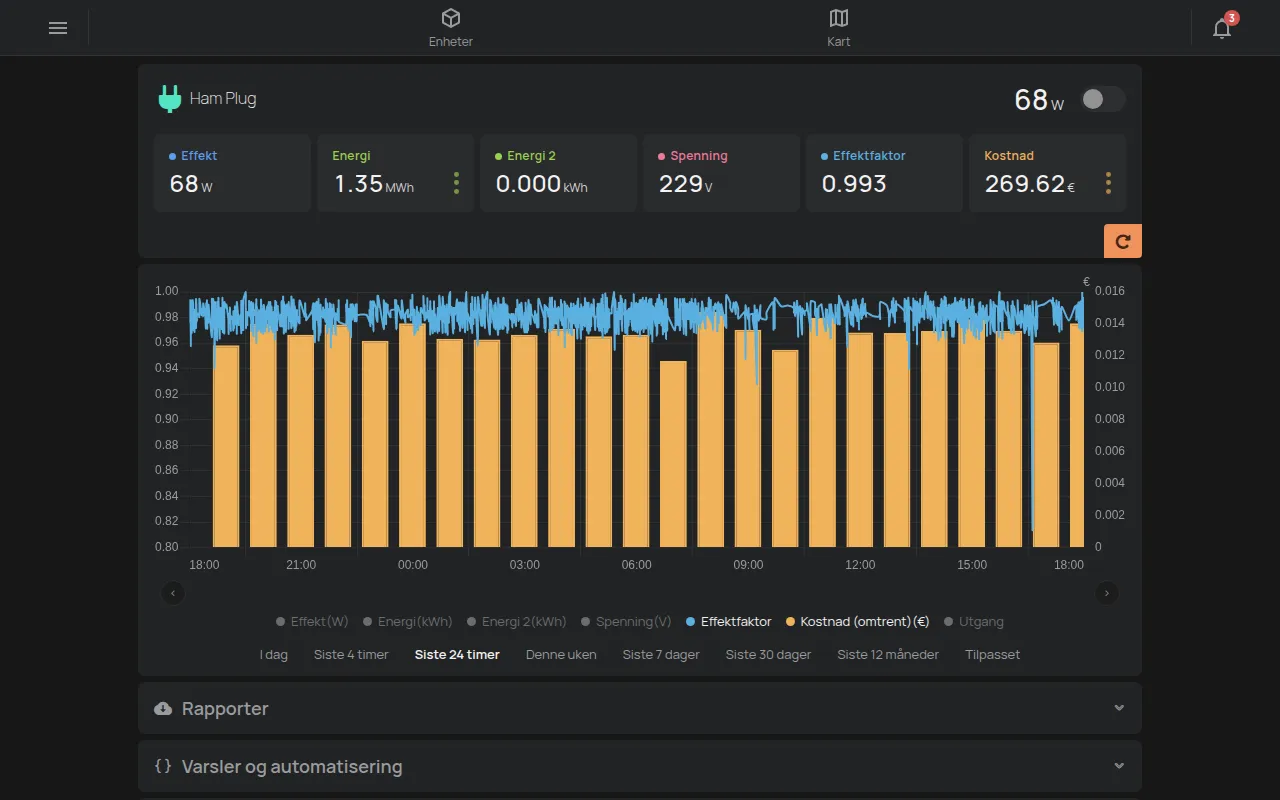The image size is (1280, 800).
Task: Select the Effekt value card
Action: tap(232, 173)
